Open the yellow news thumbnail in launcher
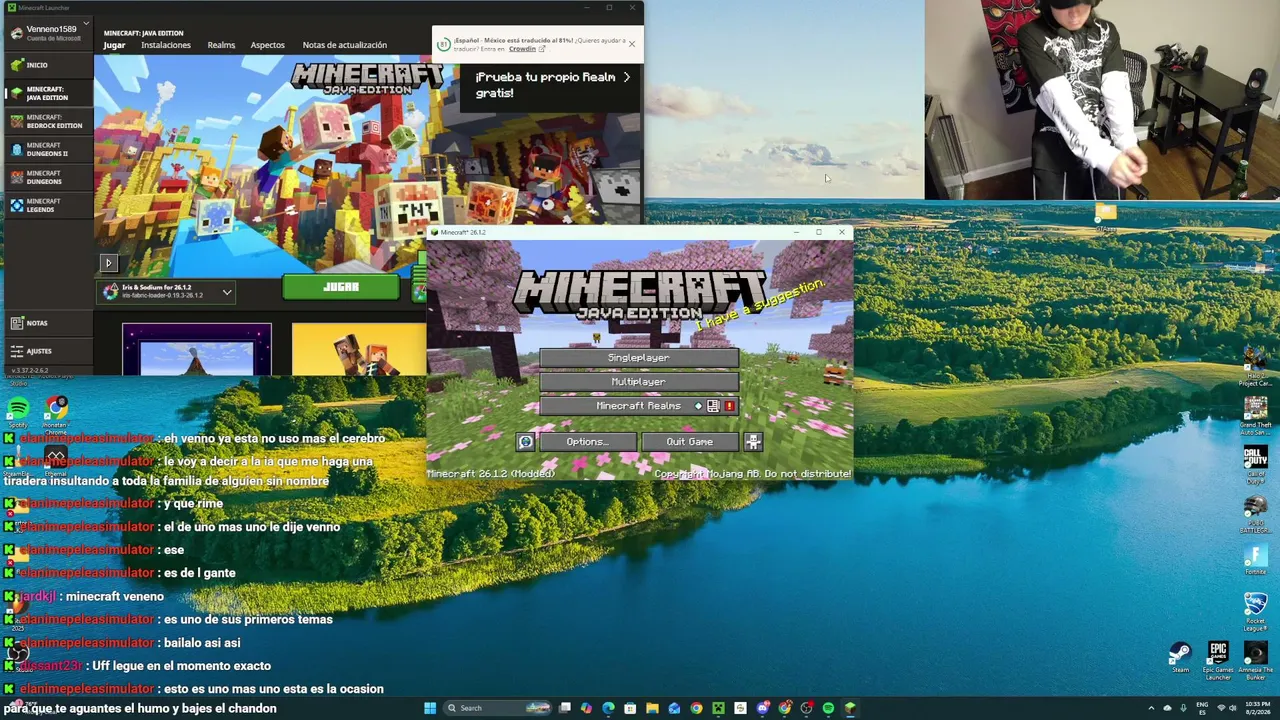Image resolution: width=1280 pixels, height=720 pixels. [x=358, y=349]
